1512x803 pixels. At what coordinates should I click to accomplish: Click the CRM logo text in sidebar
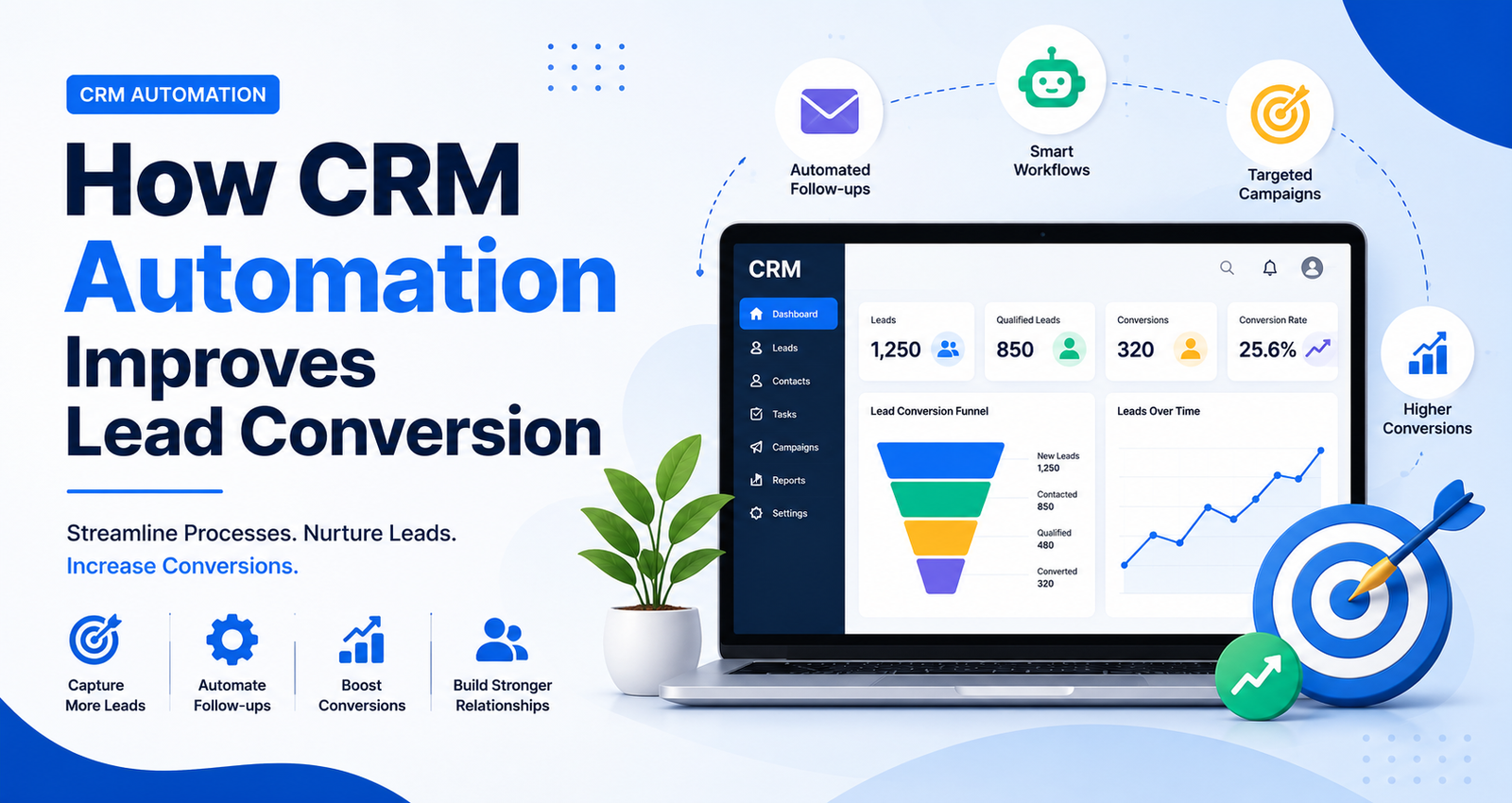click(775, 269)
